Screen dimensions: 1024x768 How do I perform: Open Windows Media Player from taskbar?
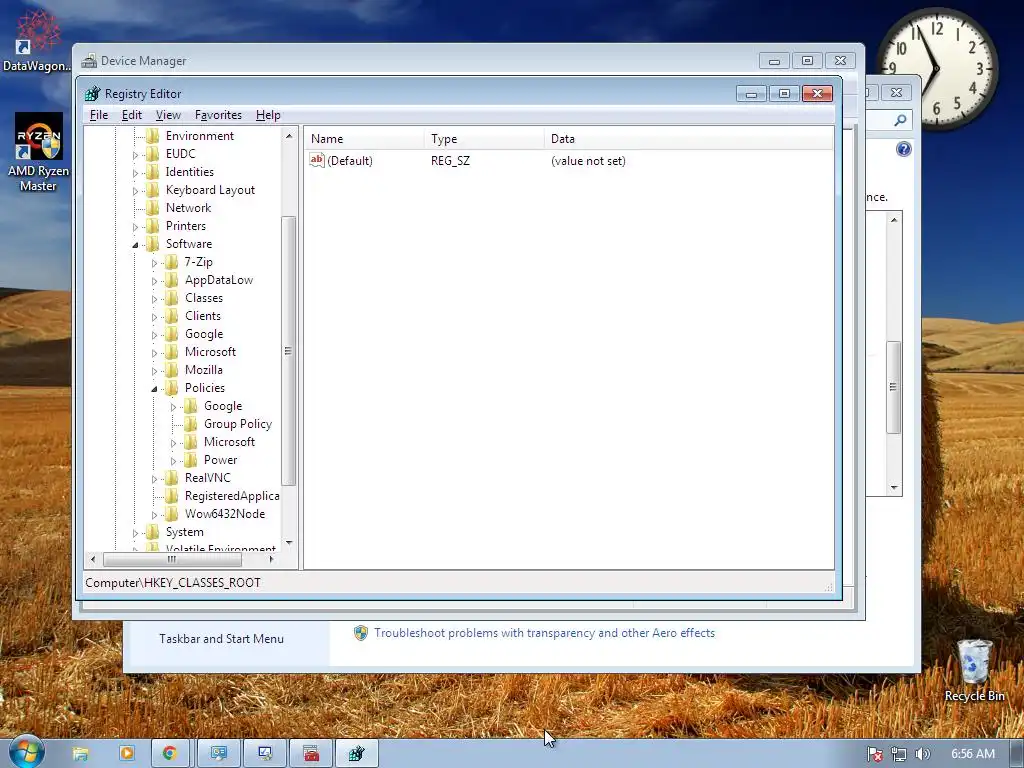[x=126, y=754]
